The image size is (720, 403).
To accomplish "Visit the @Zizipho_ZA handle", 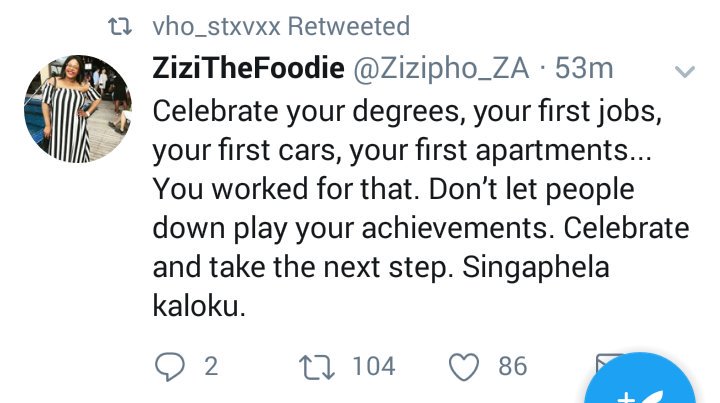I will 441,69.
